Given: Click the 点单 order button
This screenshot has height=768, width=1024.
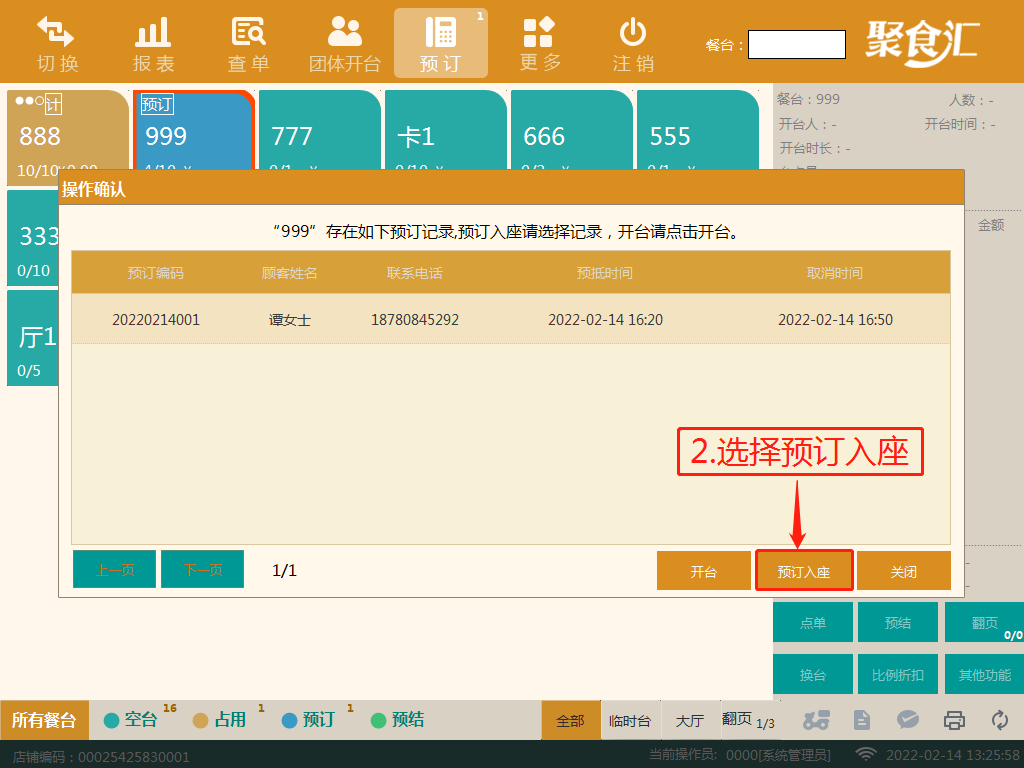Looking at the screenshot, I should pyautogui.click(x=813, y=622).
